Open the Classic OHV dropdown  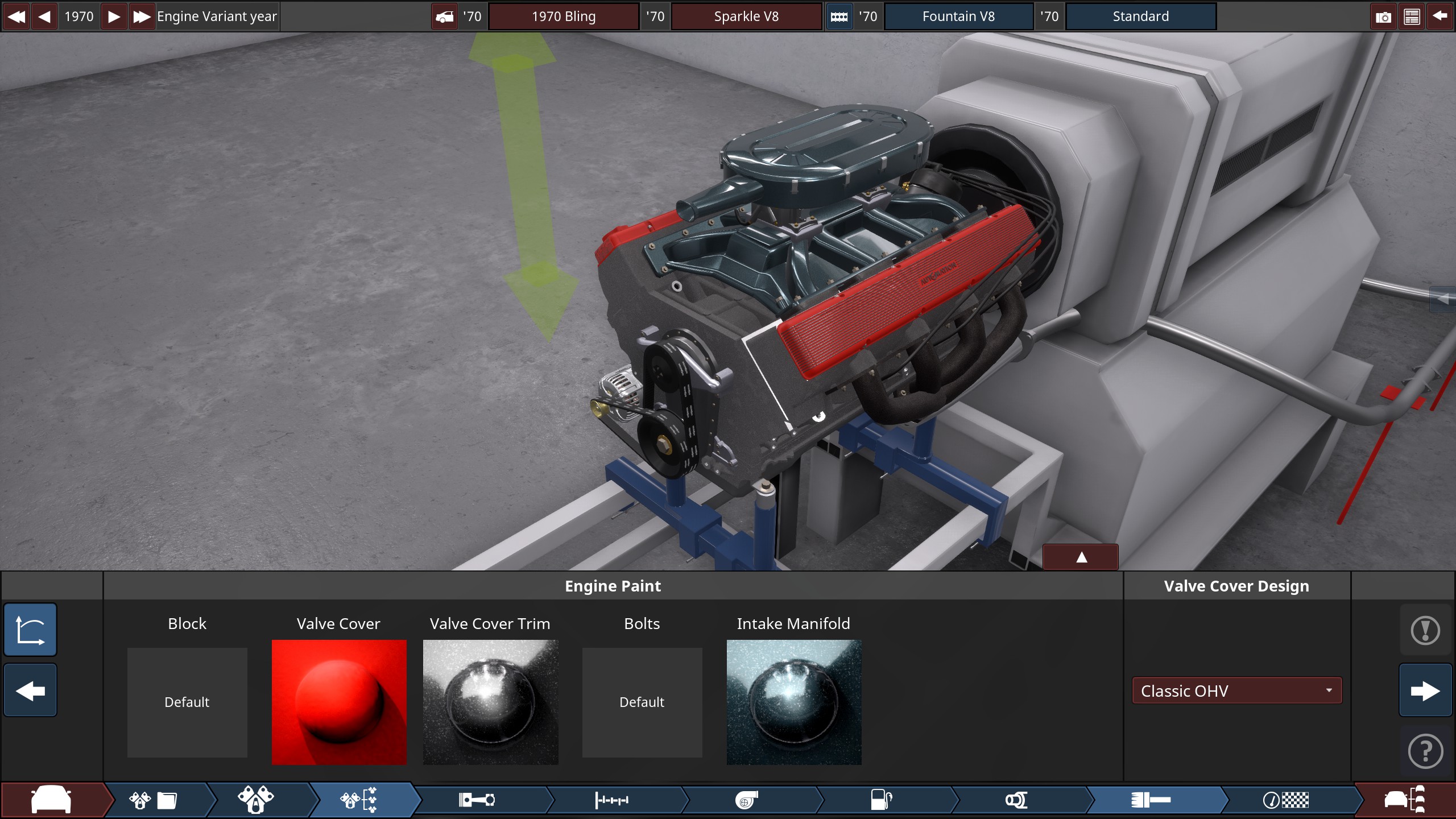[1236, 690]
